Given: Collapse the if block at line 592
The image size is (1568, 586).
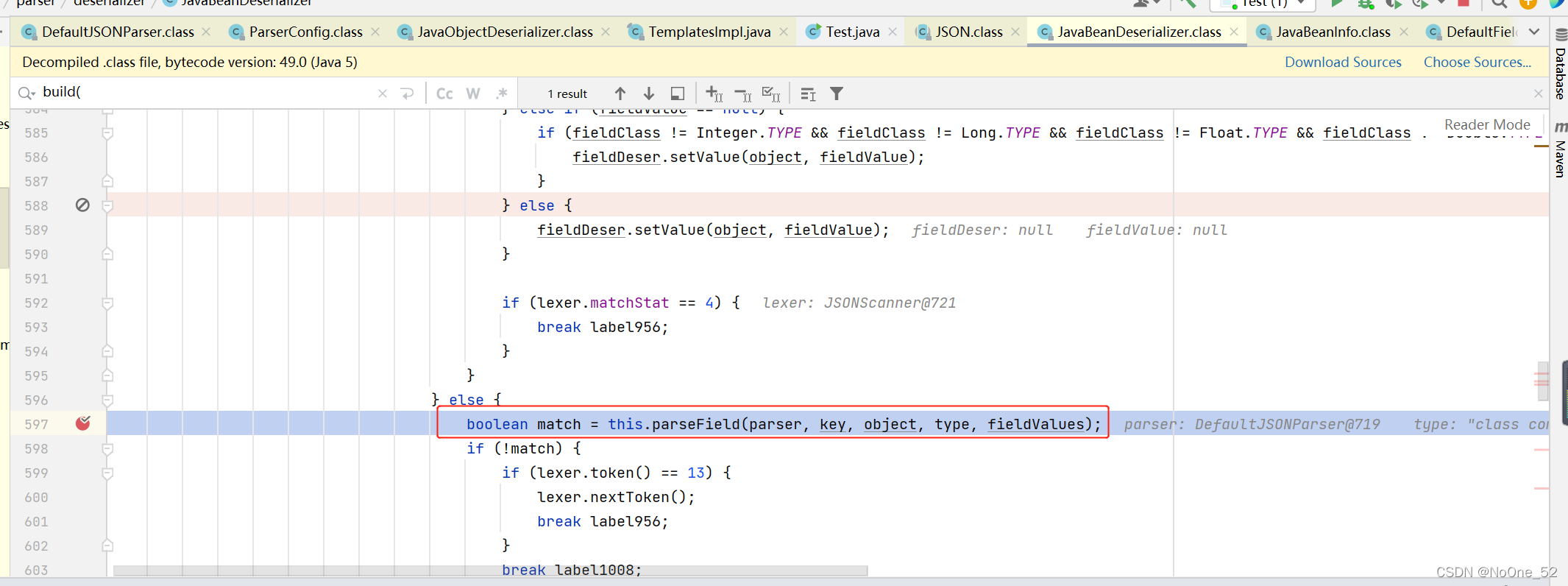Looking at the screenshot, I should coord(107,303).
